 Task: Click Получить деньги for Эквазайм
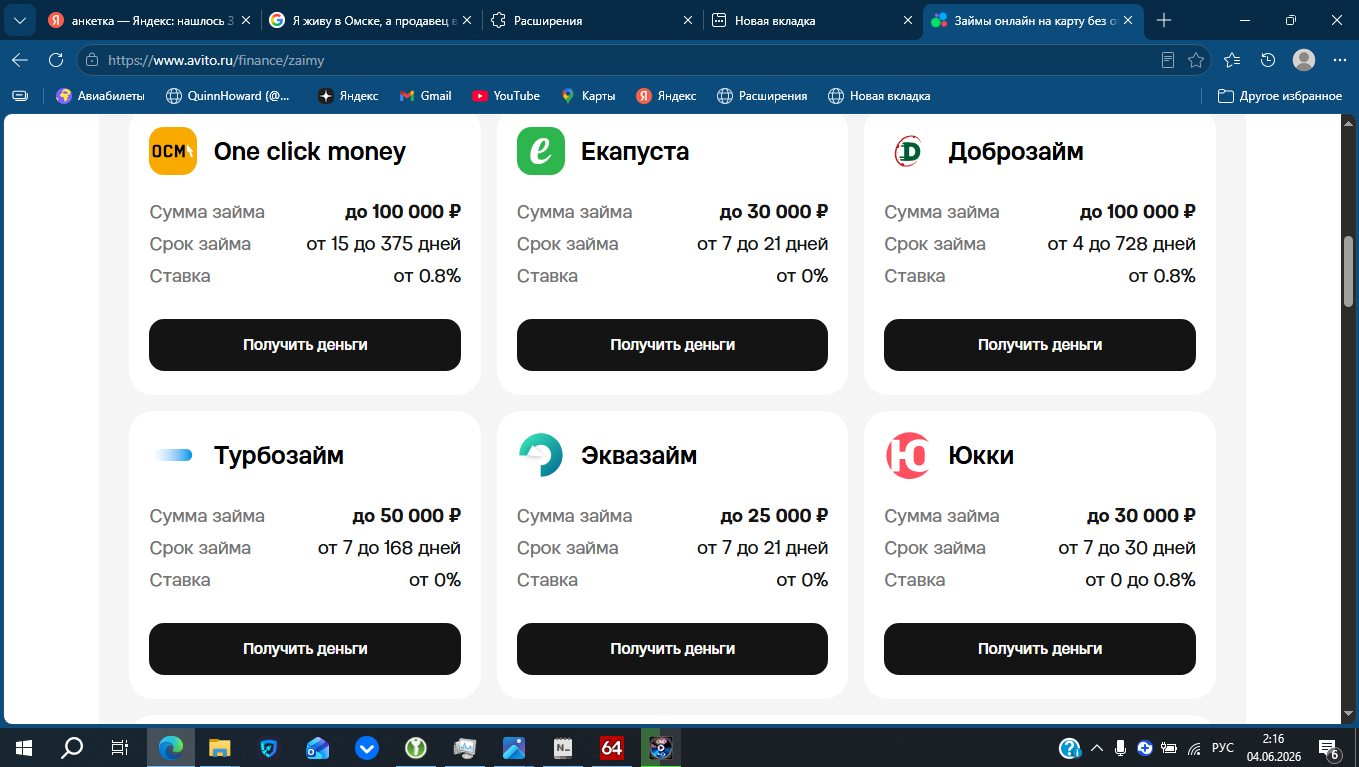pyautogui.click(x=672, y=649)
